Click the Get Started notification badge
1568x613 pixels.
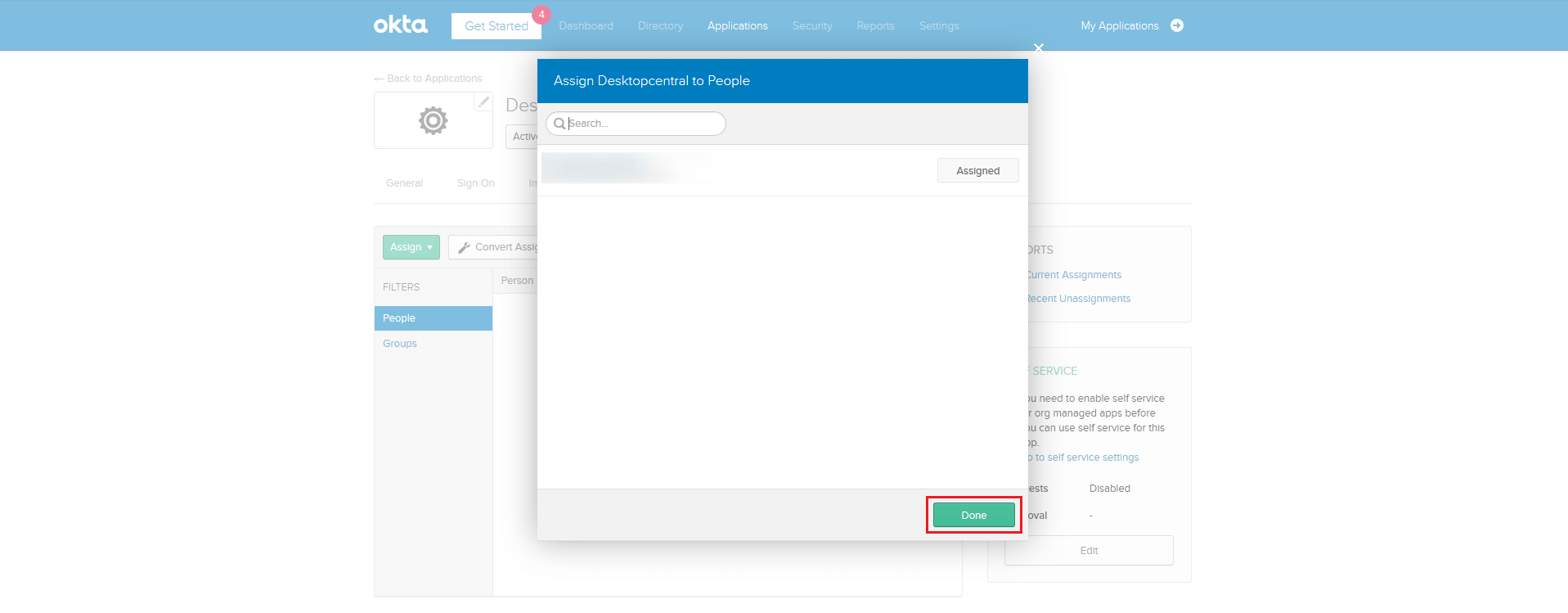coord(541,15)
